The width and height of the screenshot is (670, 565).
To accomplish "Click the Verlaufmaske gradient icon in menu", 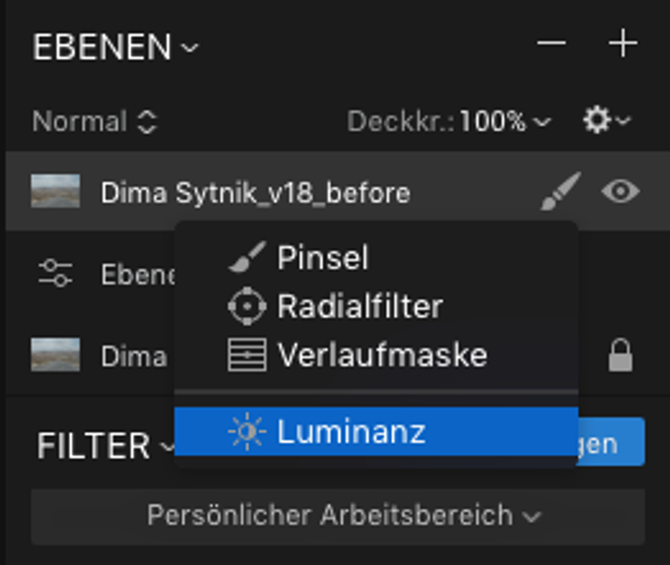I will (247, 355).
